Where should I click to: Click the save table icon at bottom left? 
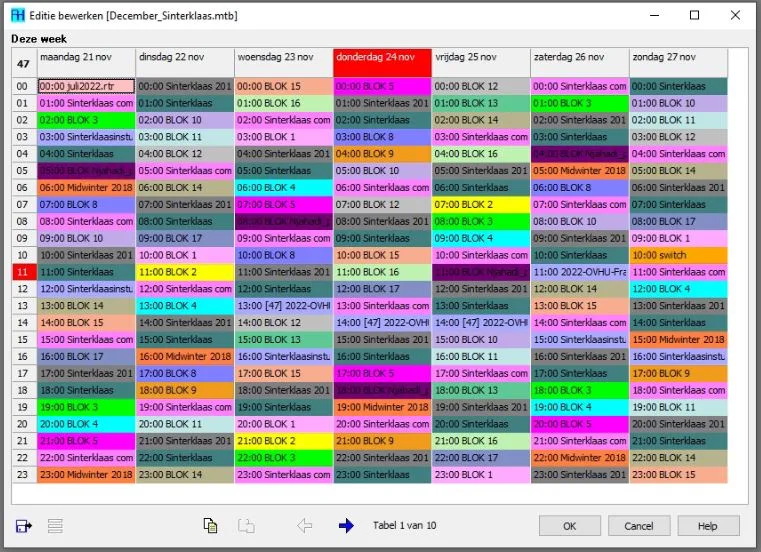tap(24, 525)
